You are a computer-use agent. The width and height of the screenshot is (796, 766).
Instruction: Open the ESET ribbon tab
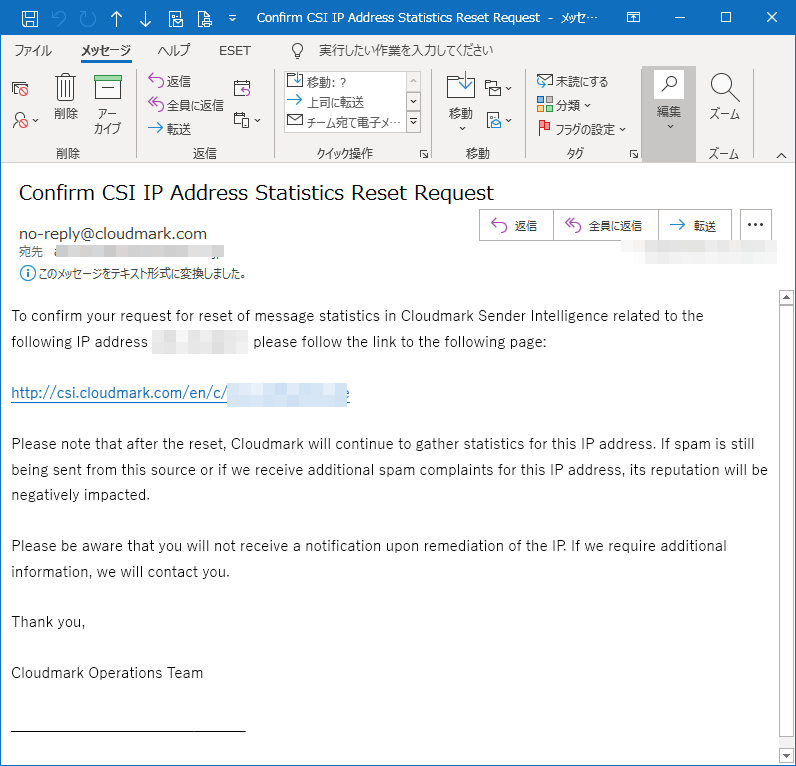(235, 50)
